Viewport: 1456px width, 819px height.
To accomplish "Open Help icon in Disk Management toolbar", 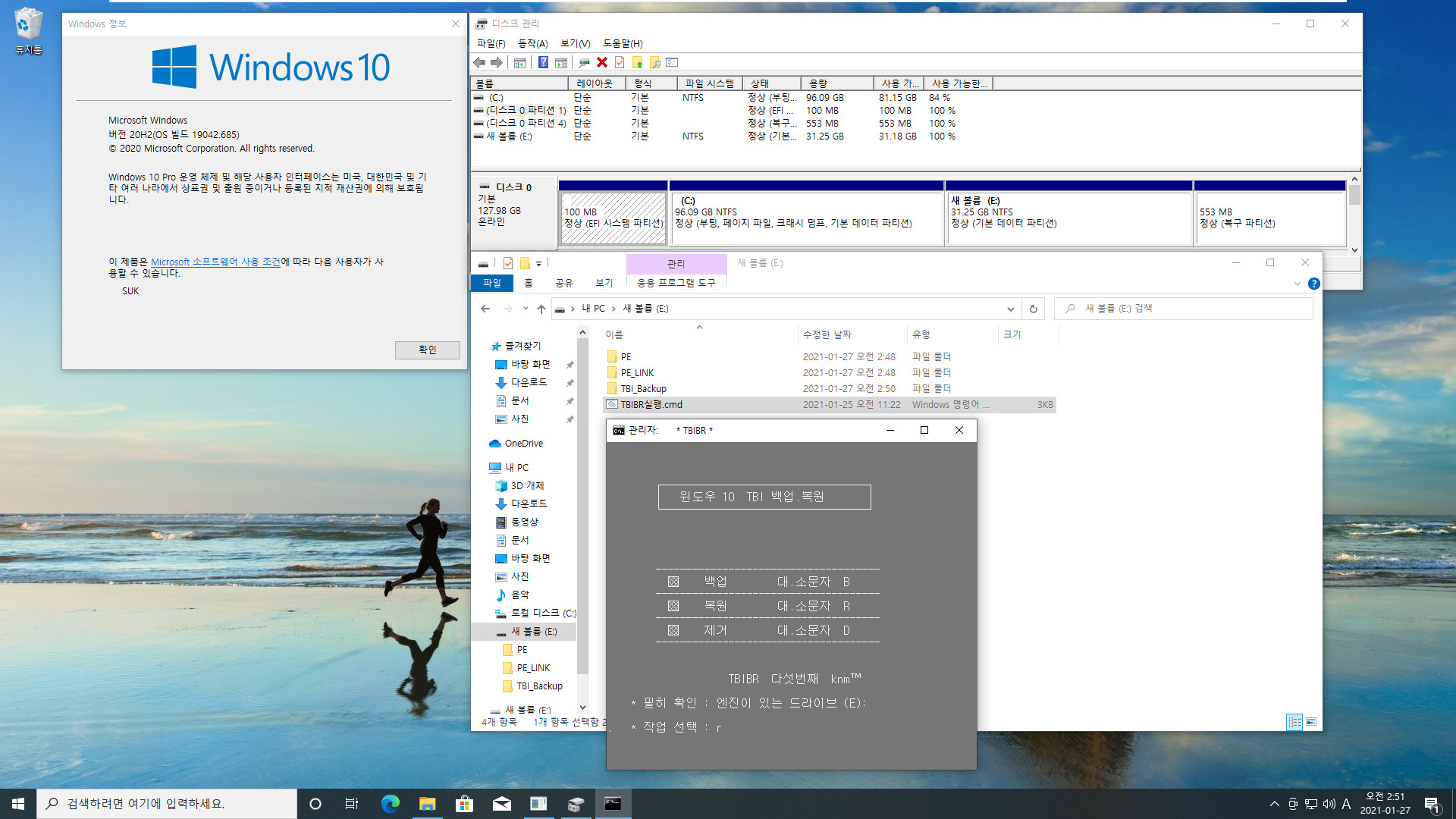I will pyautogui.click(x=543, y=62).
